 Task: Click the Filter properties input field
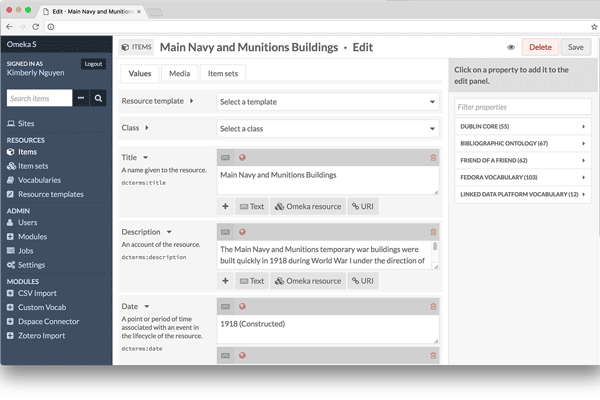click(x=520, y=106)
